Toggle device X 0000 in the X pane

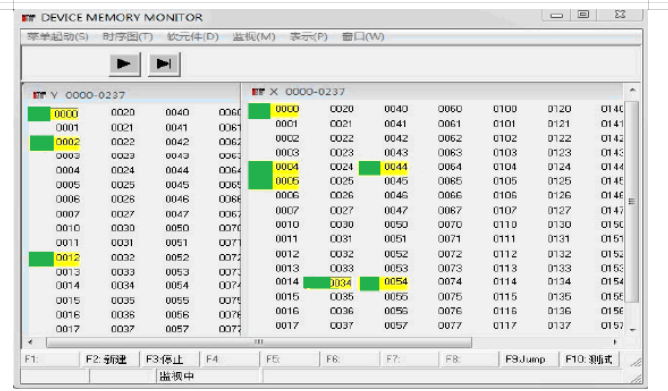(287, 109)
